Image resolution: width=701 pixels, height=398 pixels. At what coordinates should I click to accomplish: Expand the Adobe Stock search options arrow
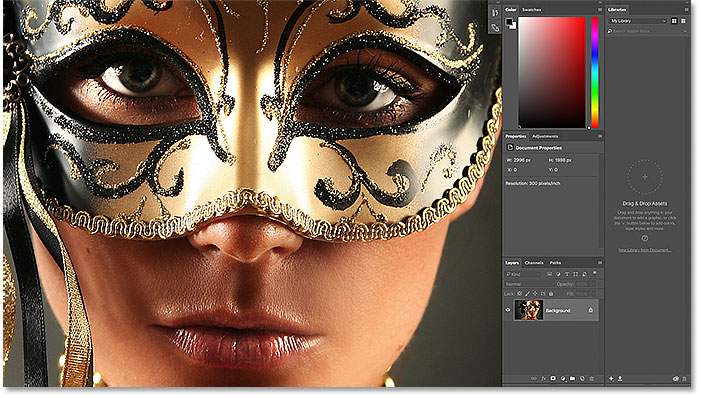[685, 31]
